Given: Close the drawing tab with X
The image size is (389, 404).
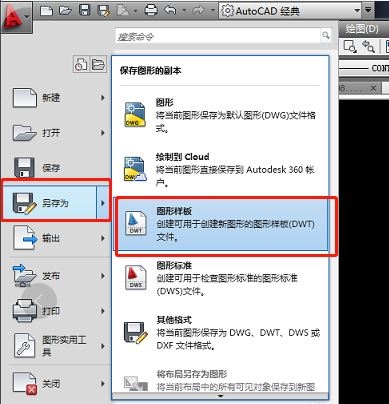Looking at the screenshot, I should (373, 88).
